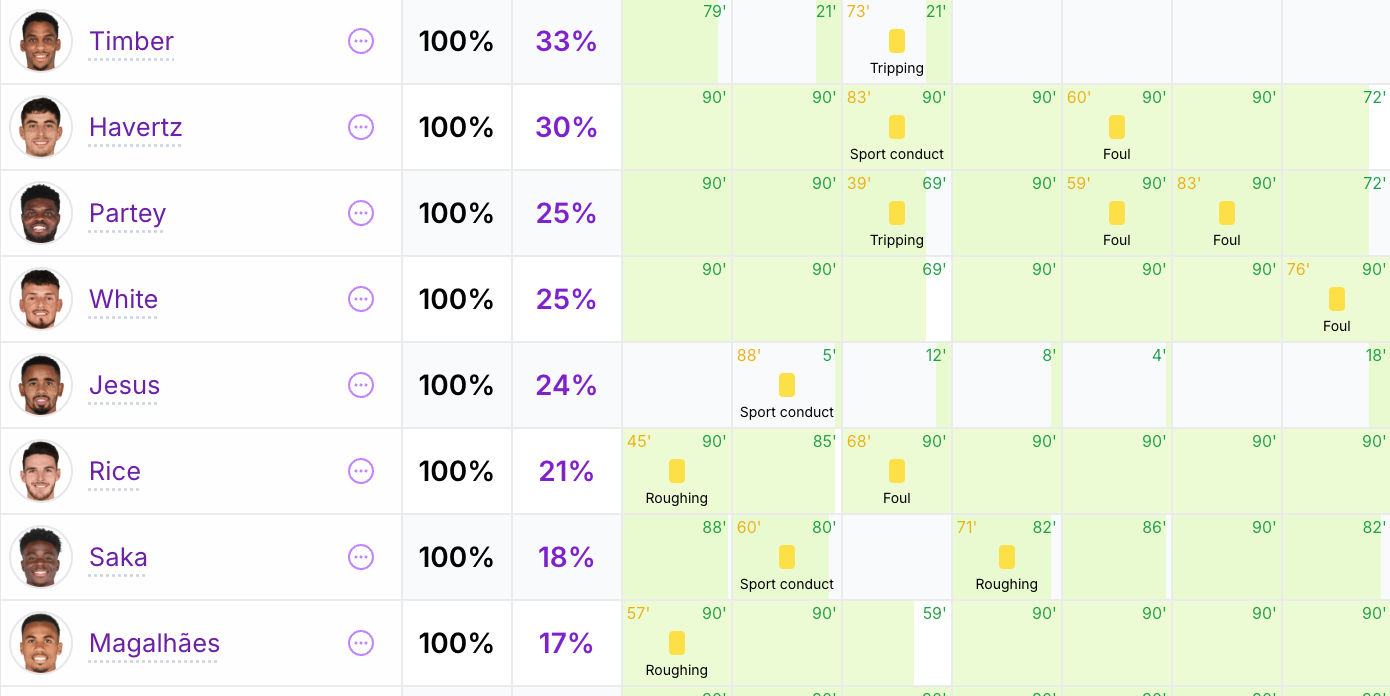The width and height of the screenshot is (1390, 696).
Task: Click Timber's 33% percentage cell
Action: click(567, 41)
